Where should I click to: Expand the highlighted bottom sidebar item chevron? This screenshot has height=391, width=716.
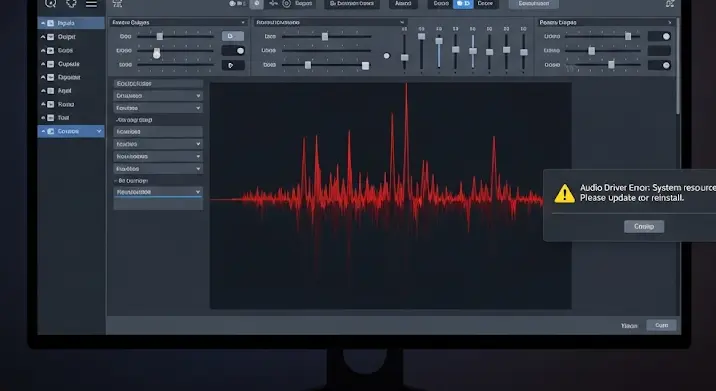pyautogui.click(x=99, y=131)
